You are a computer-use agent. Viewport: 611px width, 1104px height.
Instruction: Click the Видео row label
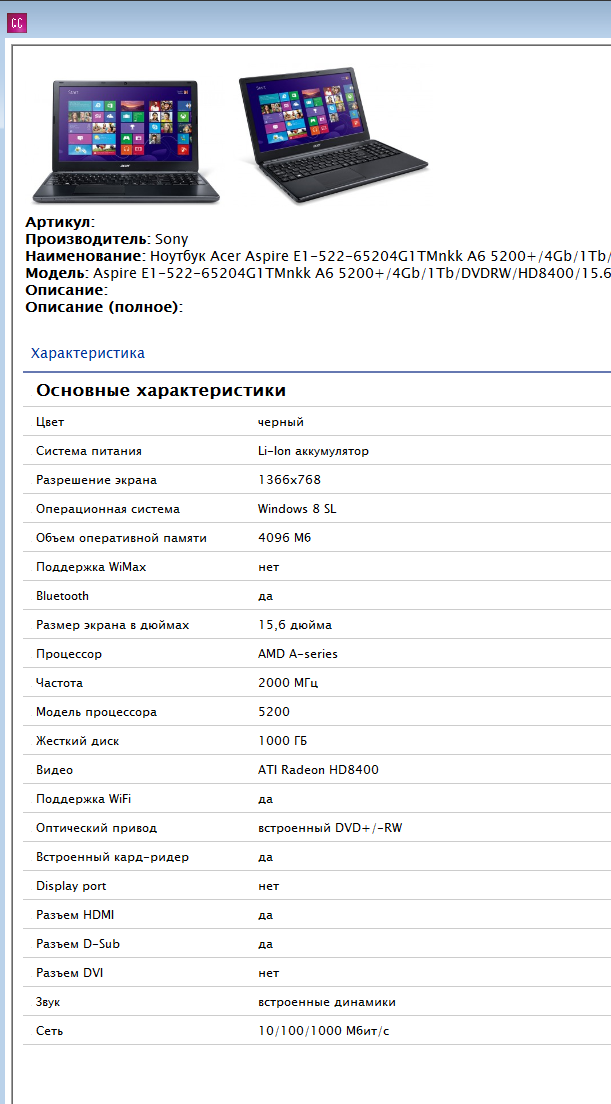(54, 770)
